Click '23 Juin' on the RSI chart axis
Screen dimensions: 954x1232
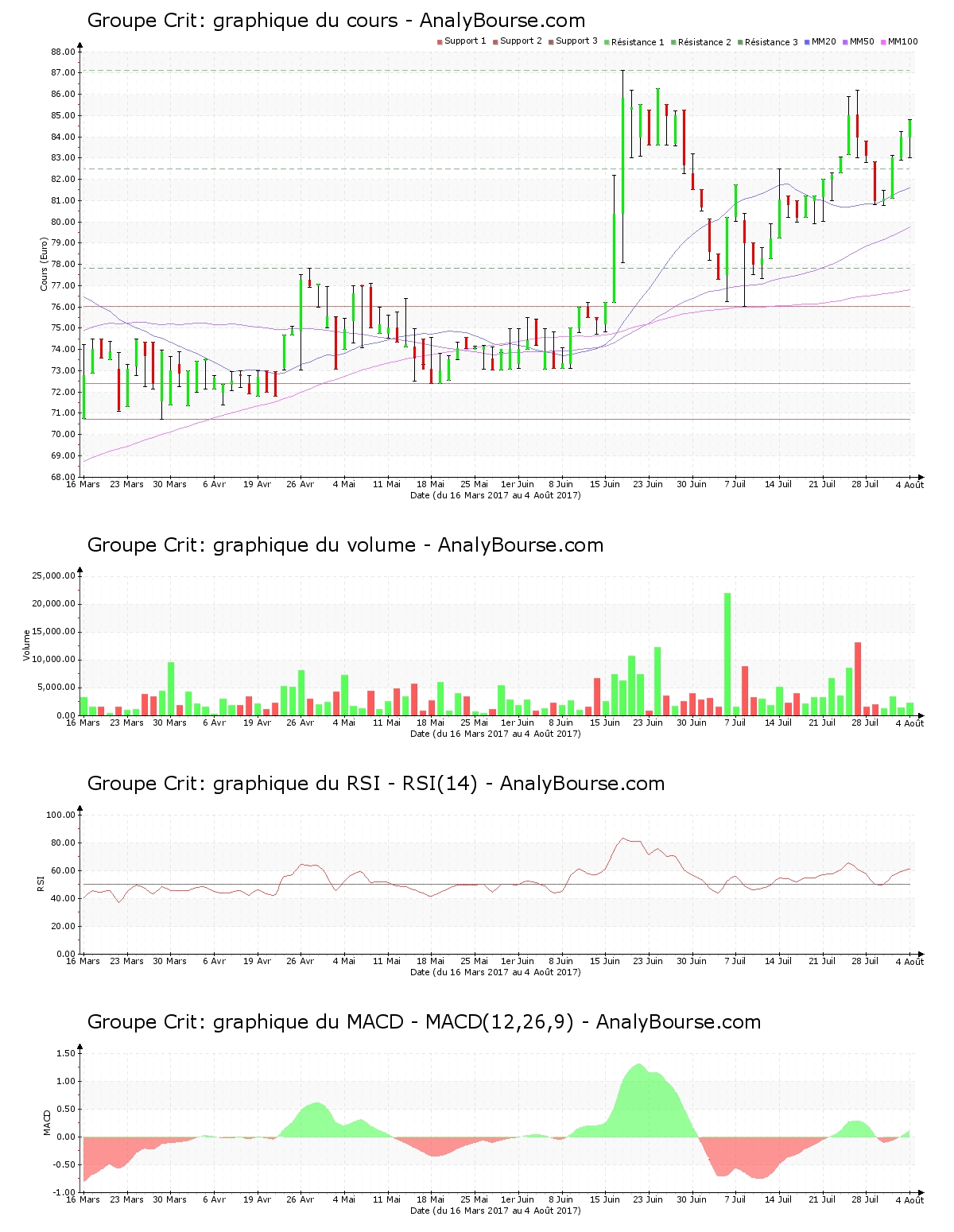[x=649, y=961]
